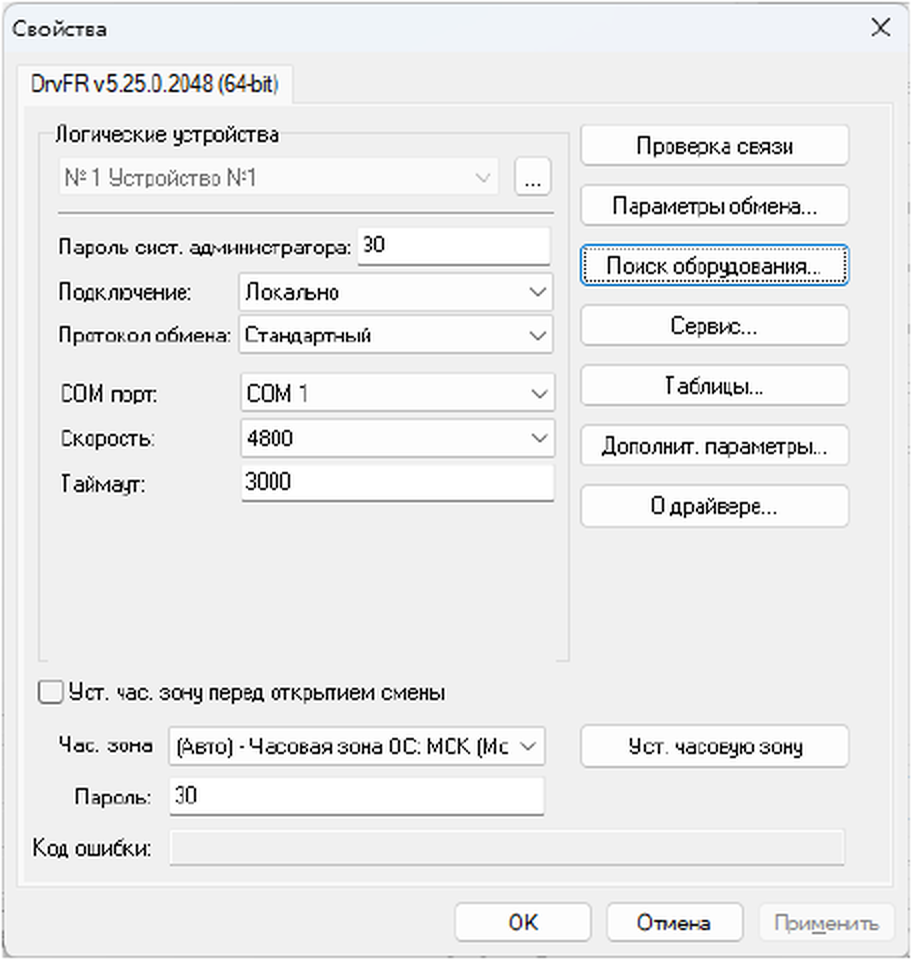Open Дополнит. параметры settings
912x960 pixels.
click(x=714, y=446)
